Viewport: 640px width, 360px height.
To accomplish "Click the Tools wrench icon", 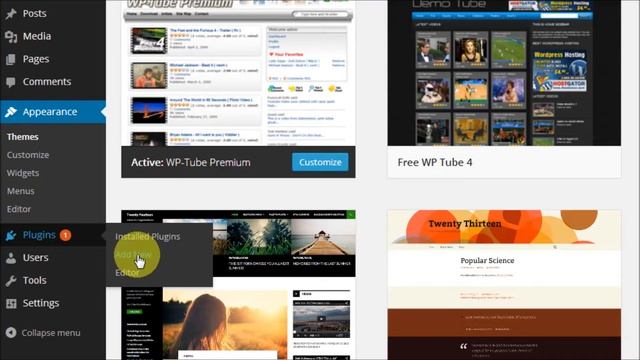I will point(11,281).
